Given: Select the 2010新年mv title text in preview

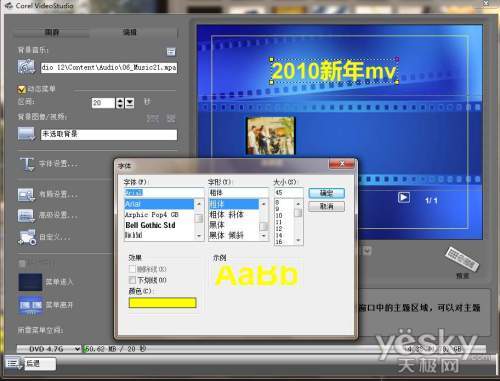Looking at the screenshot, I should (x=334, y=71).
